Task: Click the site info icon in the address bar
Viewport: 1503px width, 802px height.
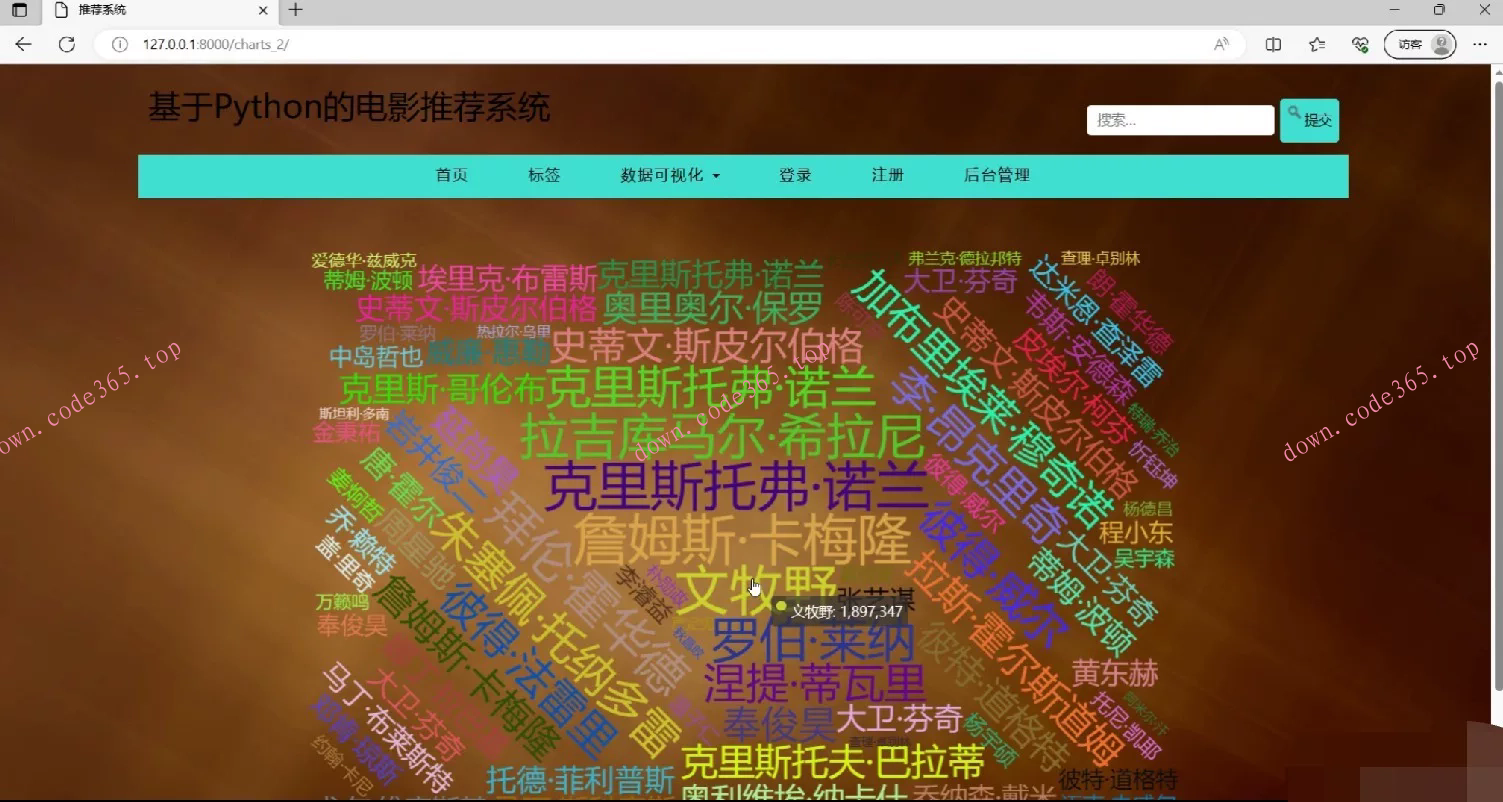Action: [x=120, y=44]
